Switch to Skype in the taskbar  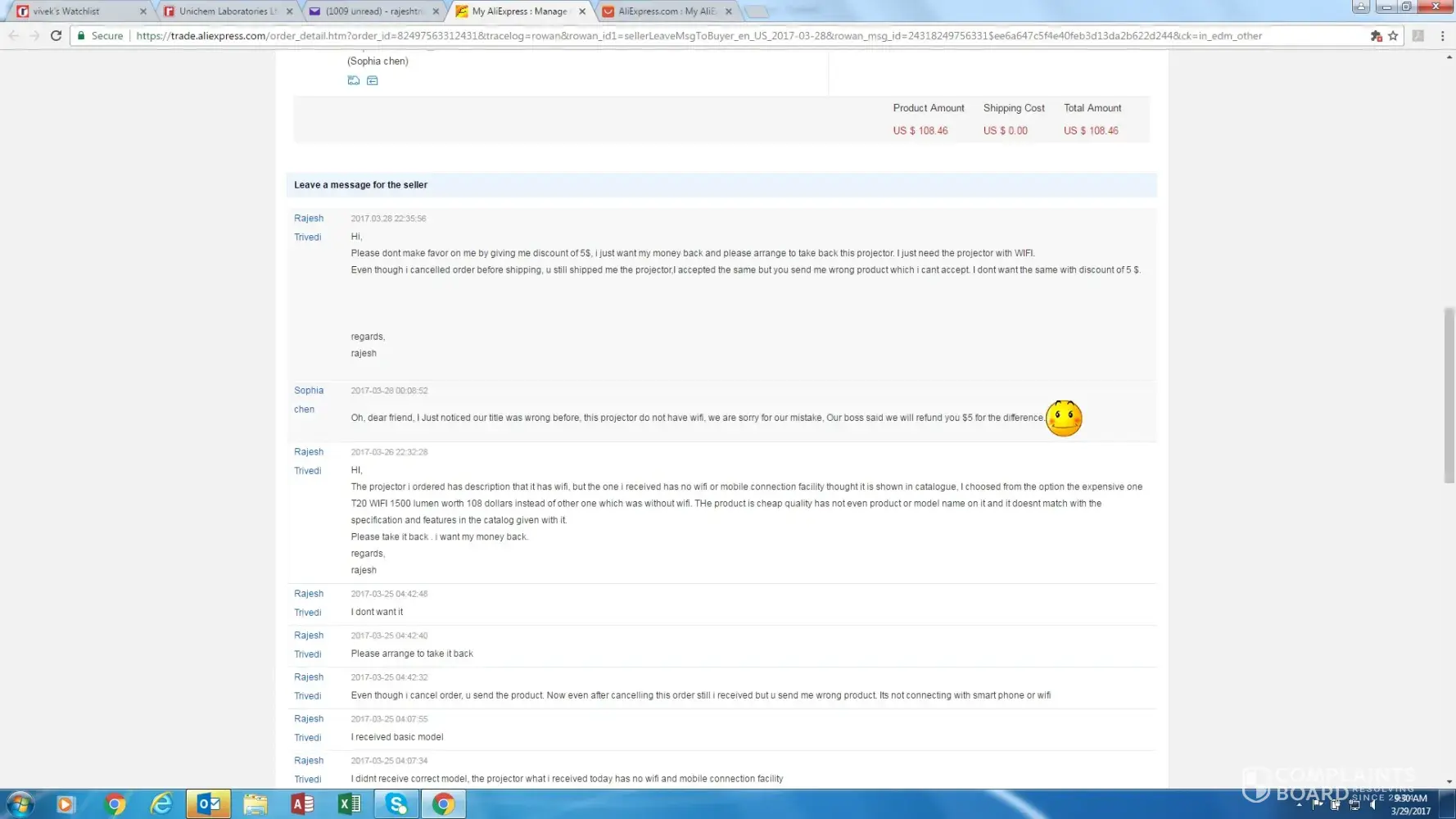(x=397, y=804)
